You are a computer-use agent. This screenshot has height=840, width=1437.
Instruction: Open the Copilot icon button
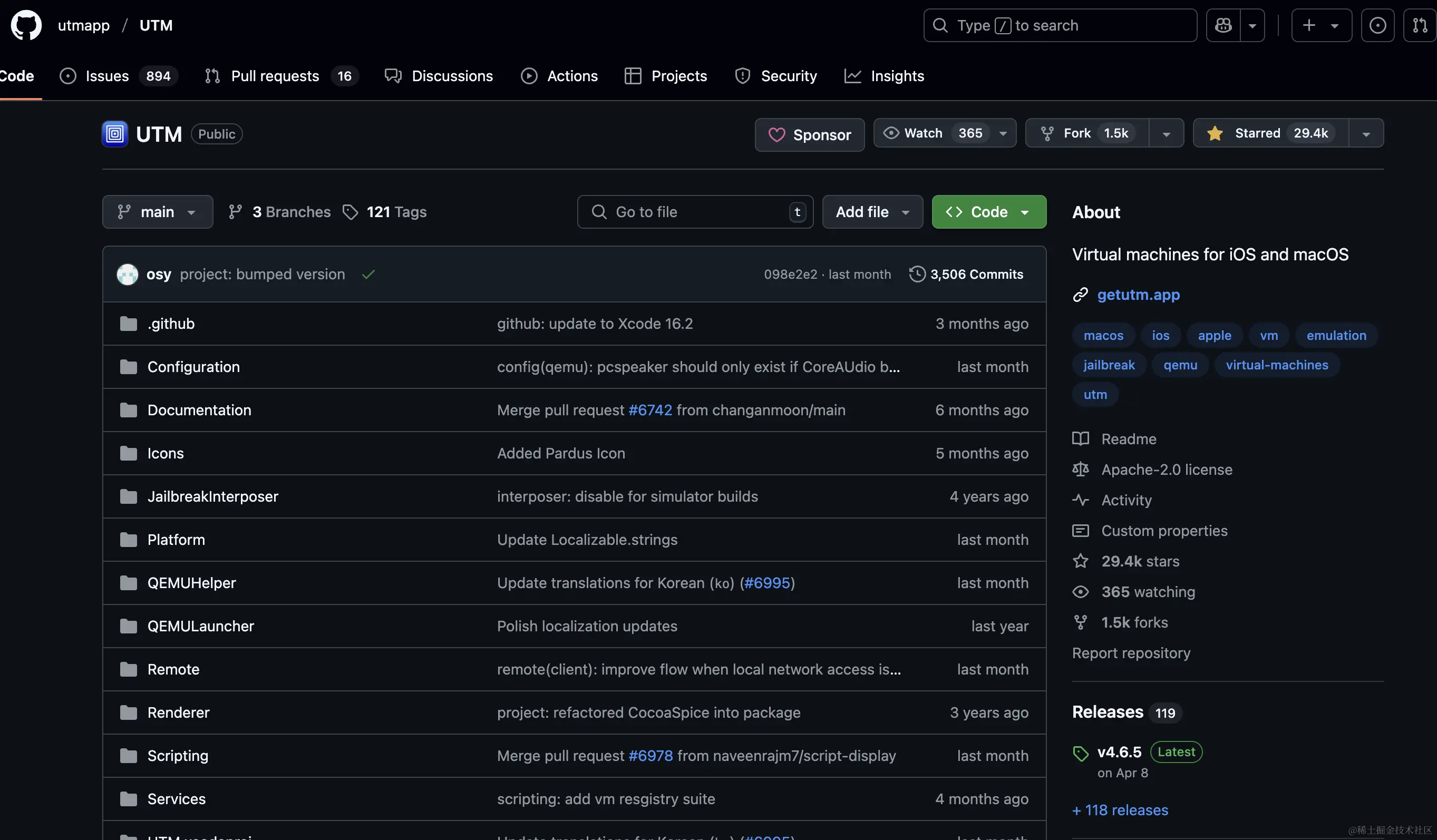tap(1223, 25)
